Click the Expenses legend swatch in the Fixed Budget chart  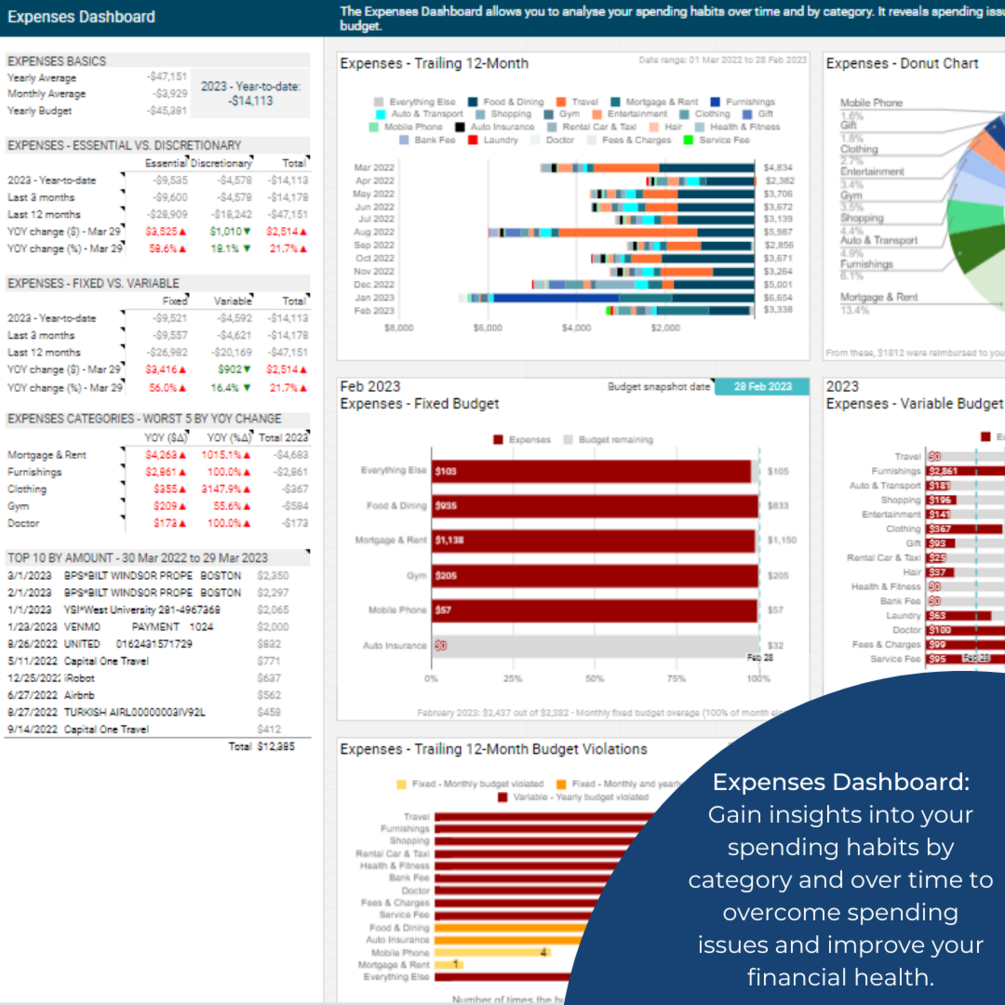(x=498, y=440)
